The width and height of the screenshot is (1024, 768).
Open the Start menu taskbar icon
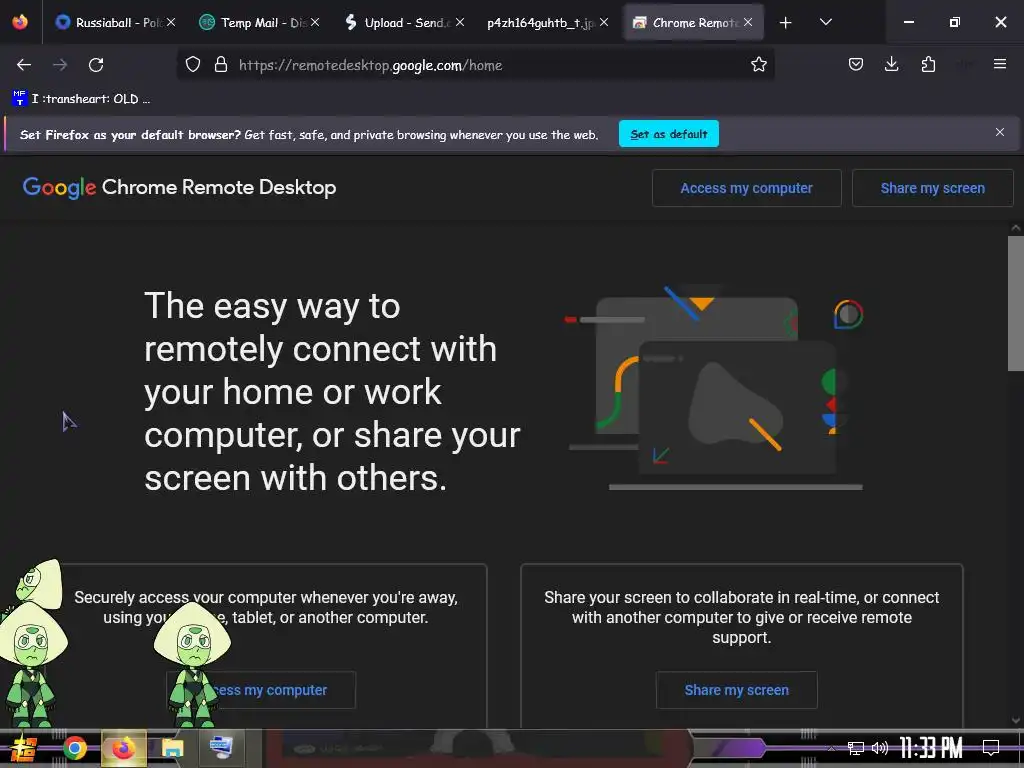coord(24,748)
